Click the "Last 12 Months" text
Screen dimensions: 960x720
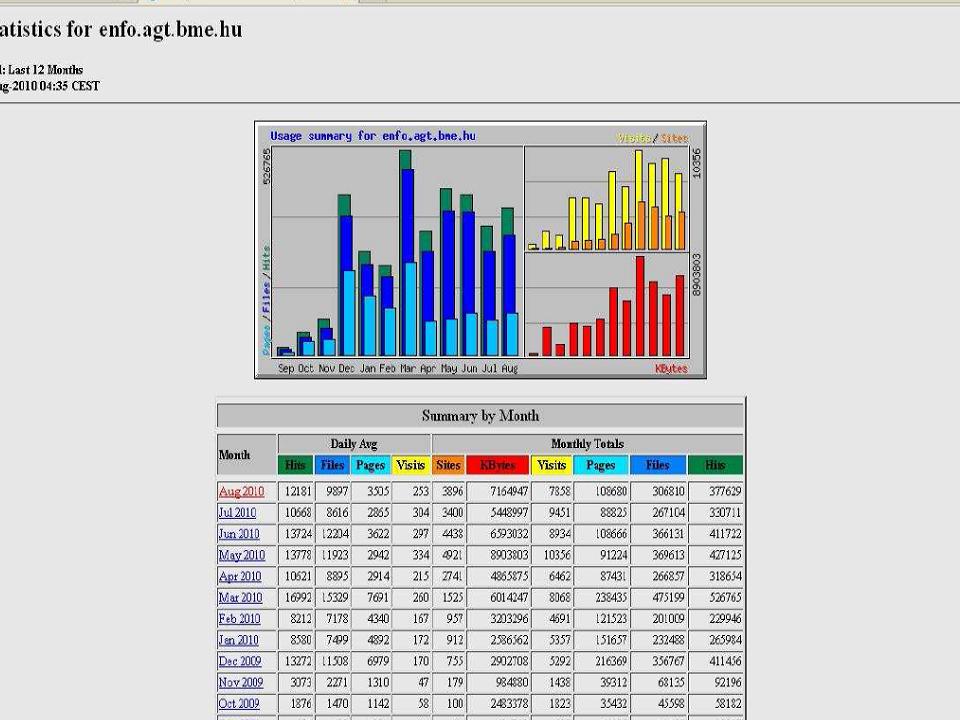(45, 70)
